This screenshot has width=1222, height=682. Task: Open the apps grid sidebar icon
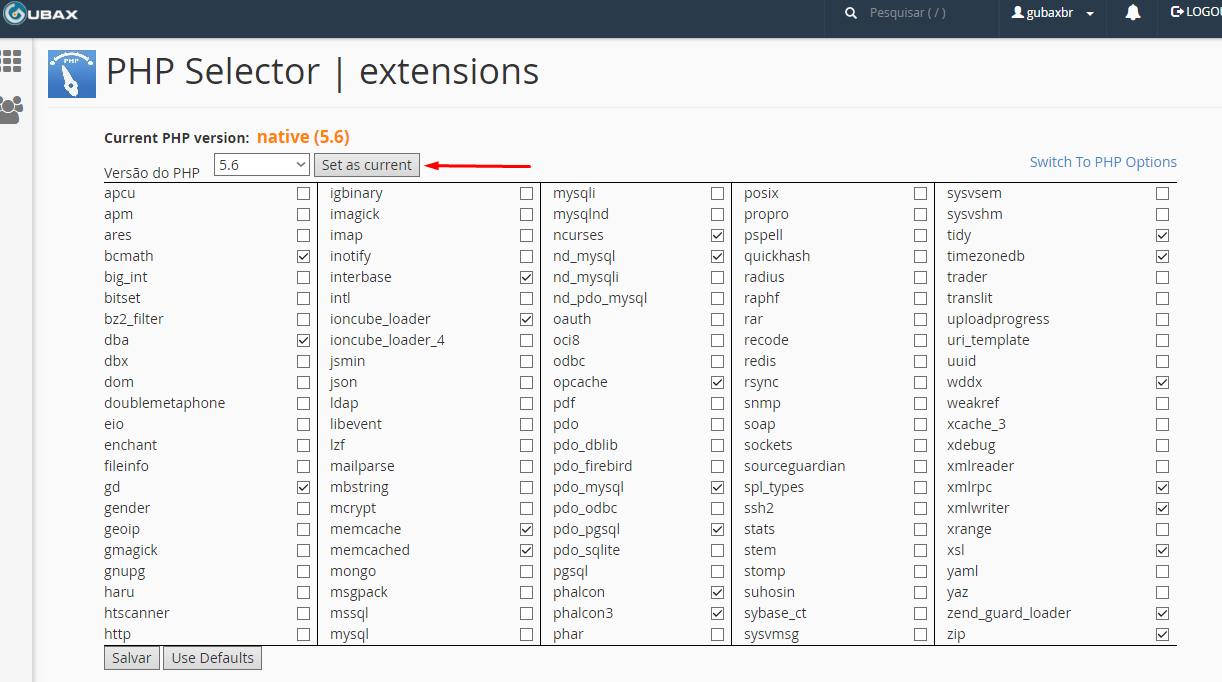(11, 61)
